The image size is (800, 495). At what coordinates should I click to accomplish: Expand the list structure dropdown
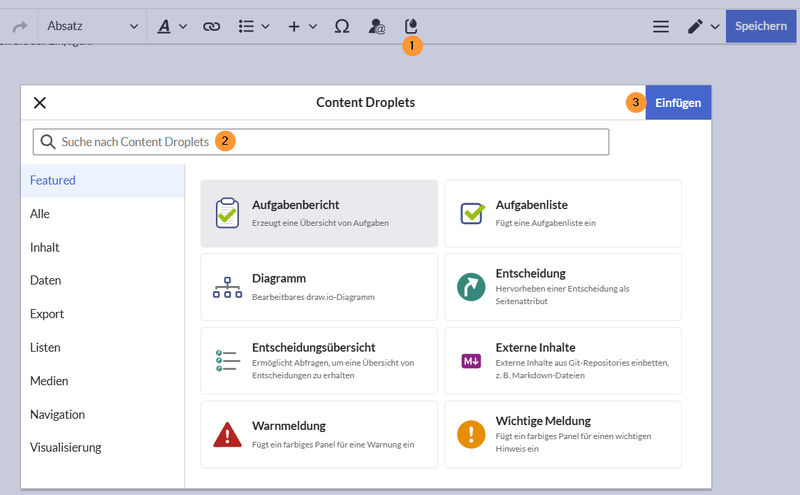(x=254, y=26)
